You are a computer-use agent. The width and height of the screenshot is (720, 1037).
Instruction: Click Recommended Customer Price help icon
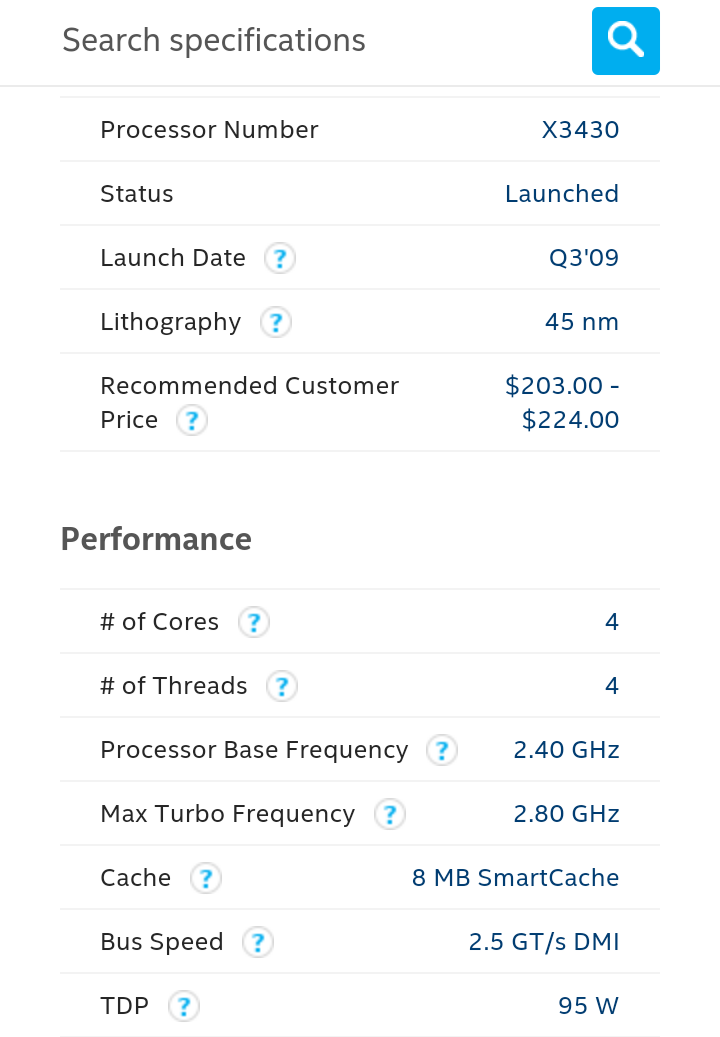[x=191, y=421]
